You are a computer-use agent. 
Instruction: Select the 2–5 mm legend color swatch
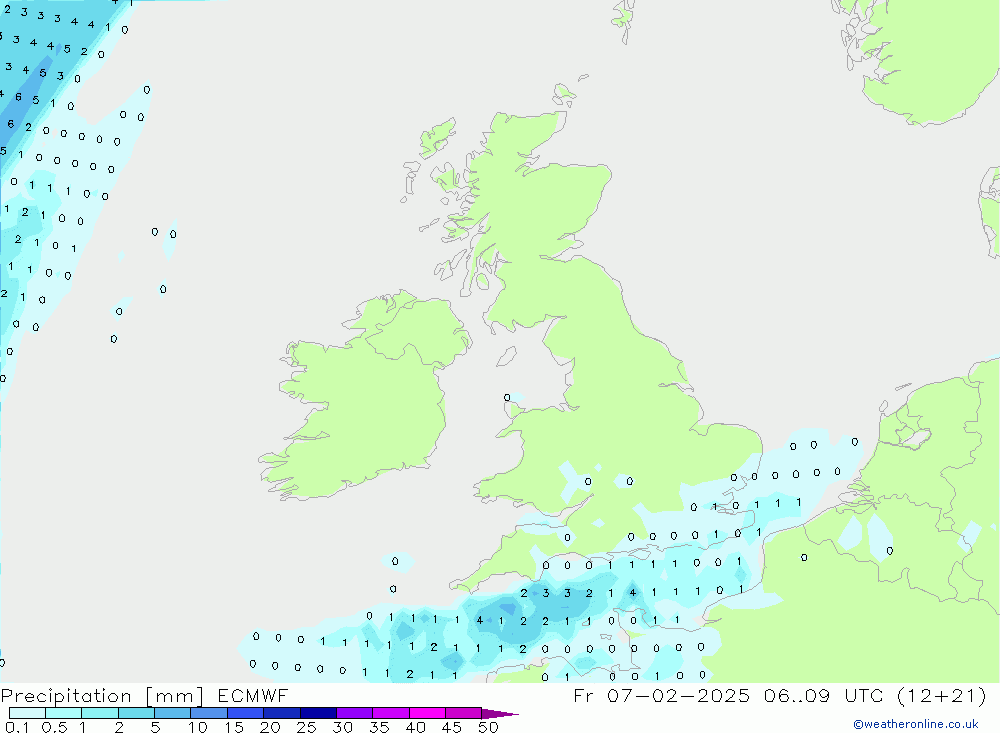click(136, 713)
